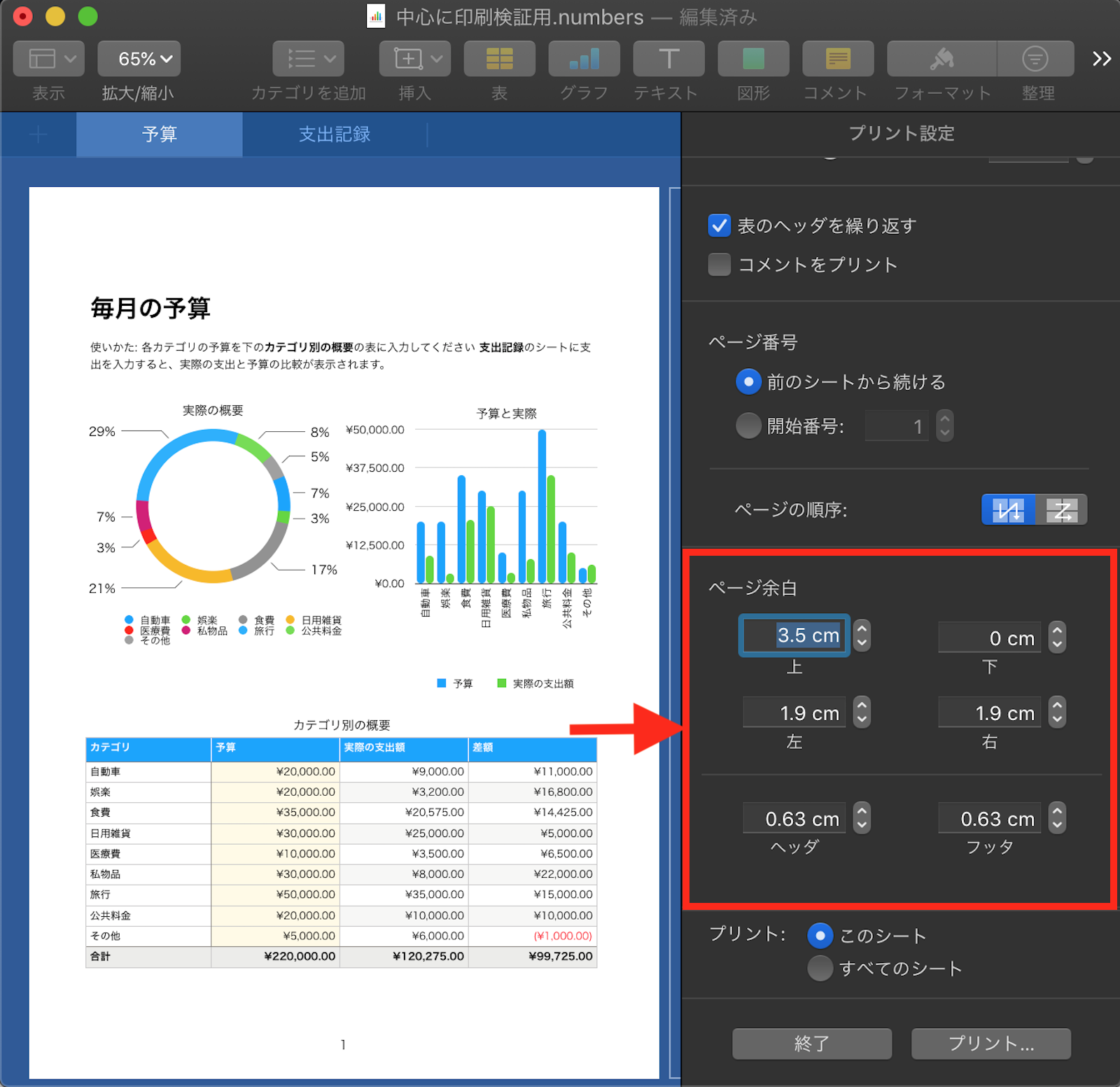Screen dimensions: 1120x1087
Task: Open the 65% zoom dropdown
Action: pyautogui.click(x=139, y=59)
